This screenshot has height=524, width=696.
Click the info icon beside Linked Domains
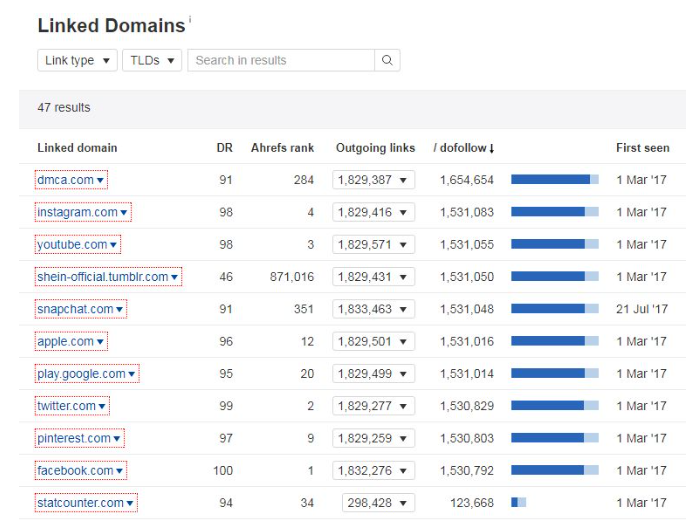pos(190,19)
